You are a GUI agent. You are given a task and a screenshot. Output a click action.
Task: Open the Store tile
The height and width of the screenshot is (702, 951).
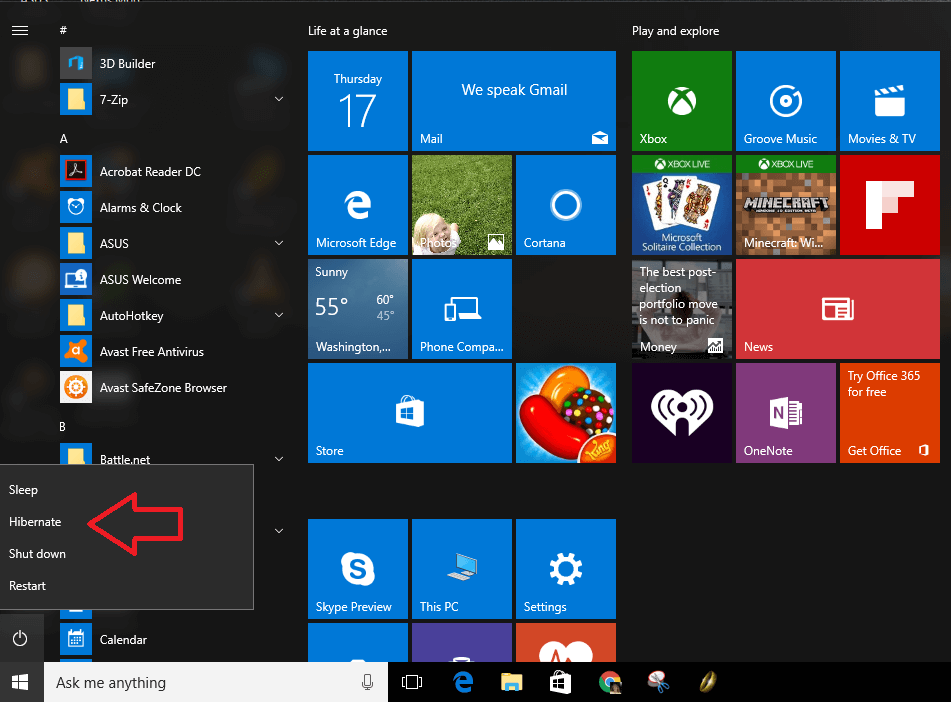click(x=410, y=413)
